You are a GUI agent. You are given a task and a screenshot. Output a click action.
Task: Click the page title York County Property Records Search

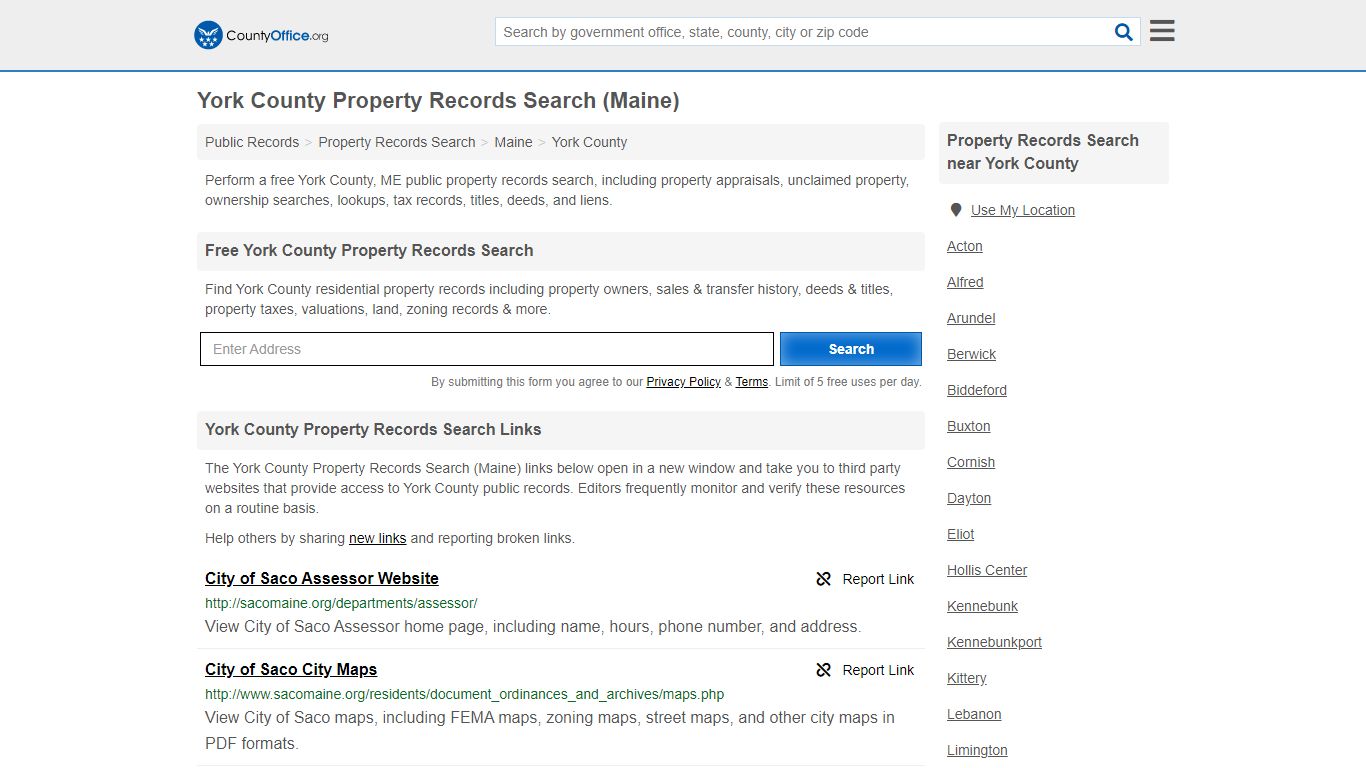(438, 100)
